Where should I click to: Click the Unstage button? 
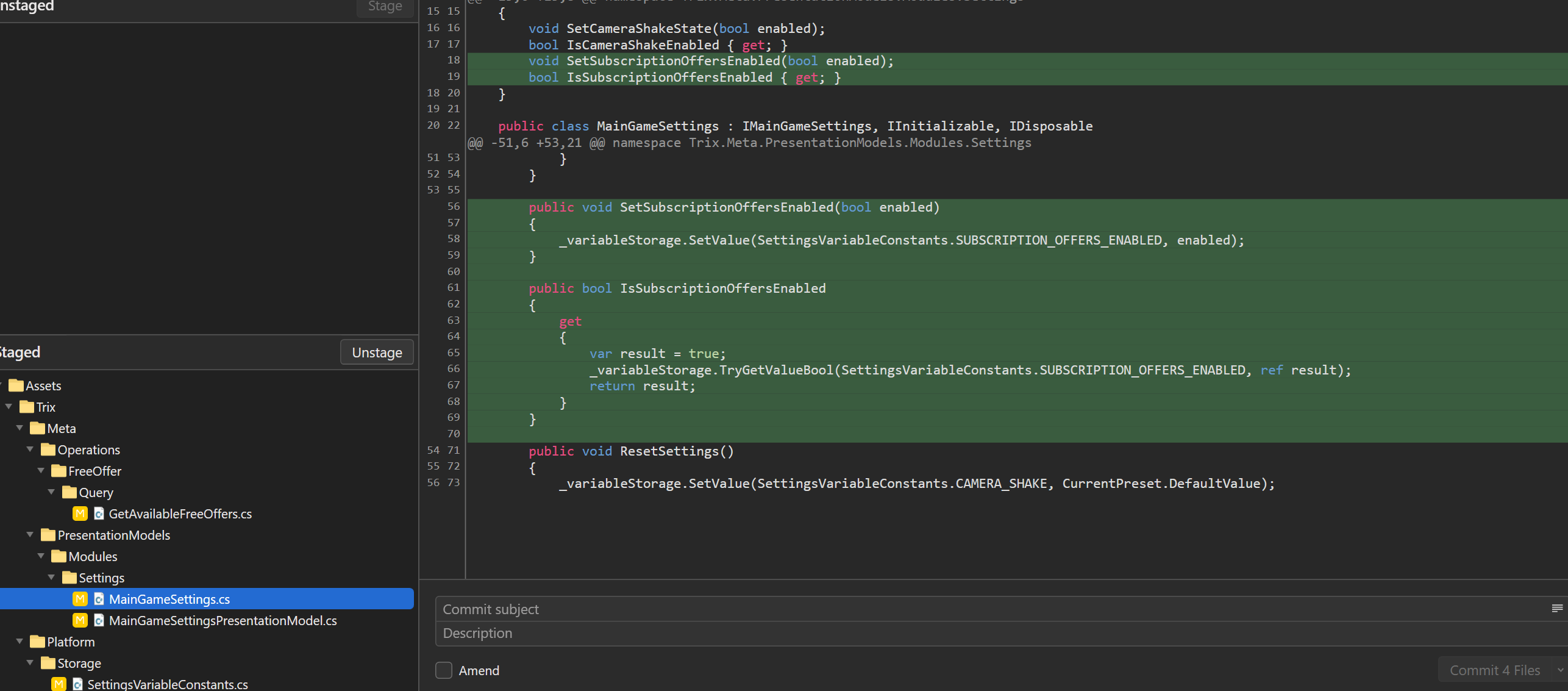point(377,353)
